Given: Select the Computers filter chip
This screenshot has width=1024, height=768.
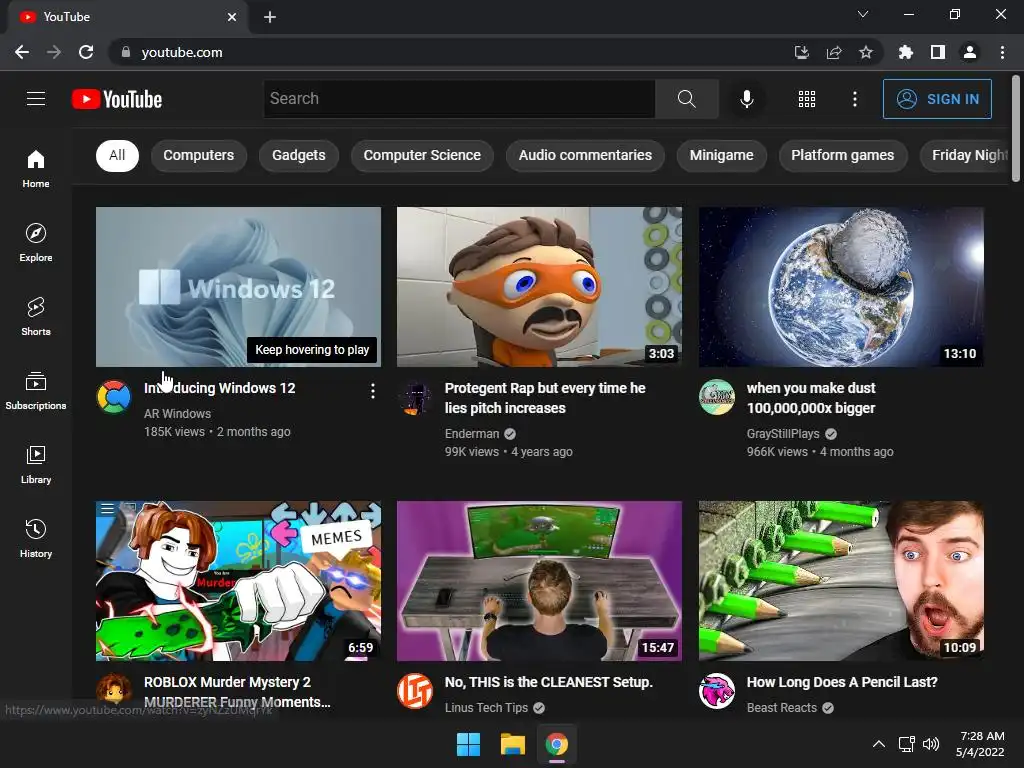Looking at the screenshot, I should pos(199,155).
